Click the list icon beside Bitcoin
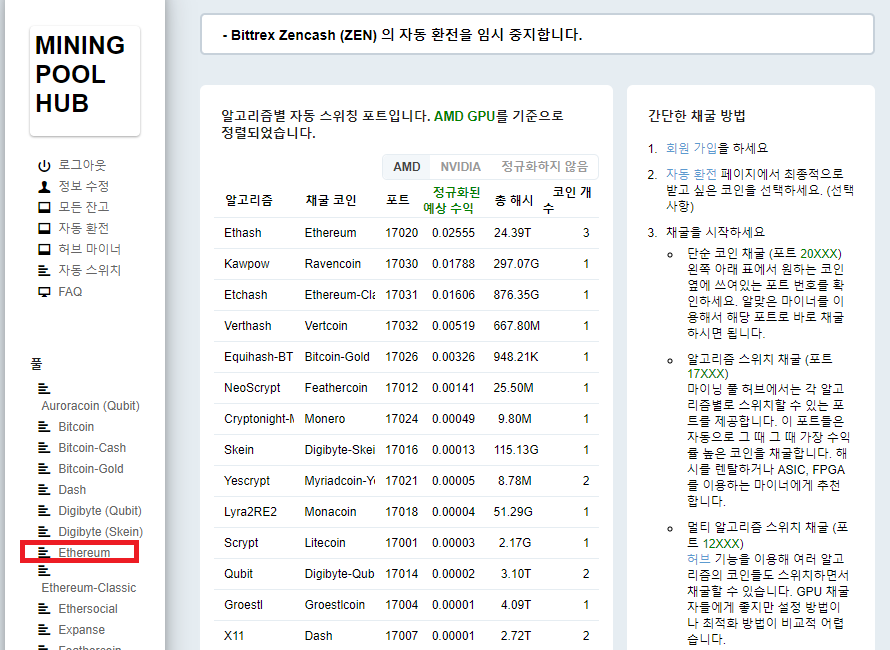This screenshot has width=890, height=650. pos(44,427)
